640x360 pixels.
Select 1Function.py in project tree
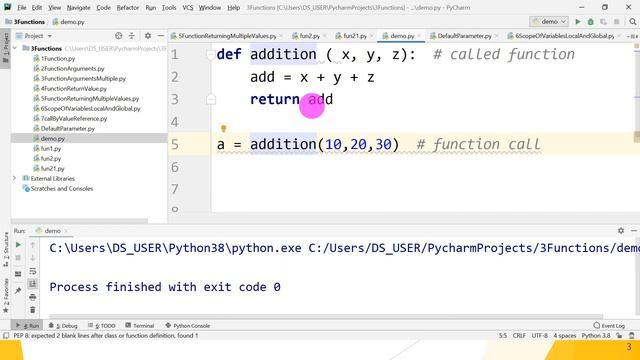(x=58, y=59)
